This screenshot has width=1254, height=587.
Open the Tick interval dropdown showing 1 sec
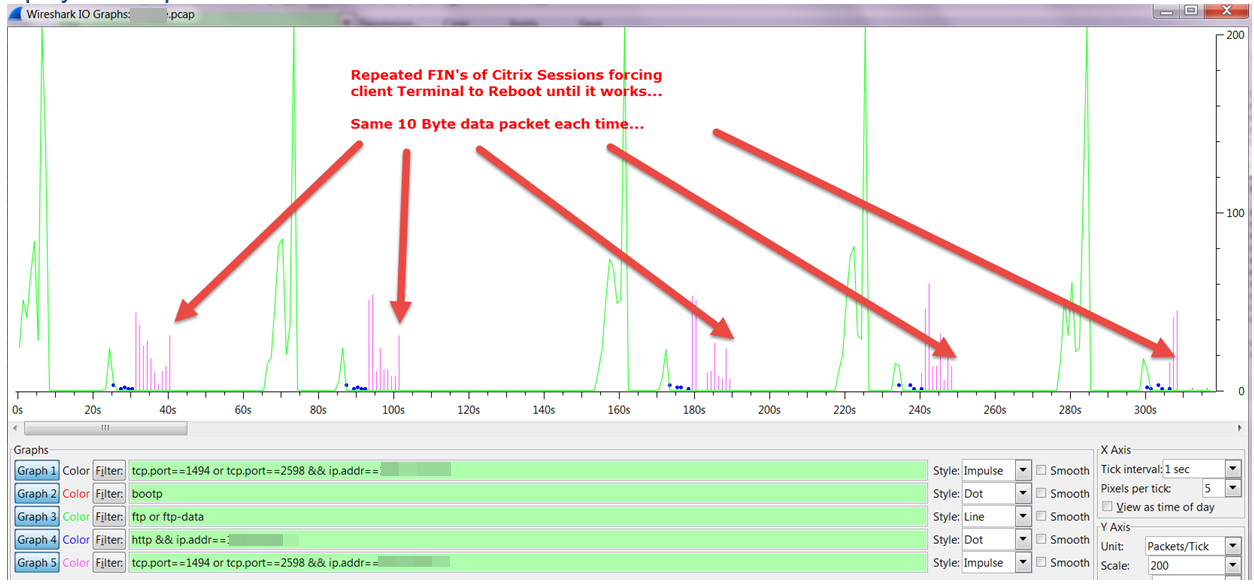coord(1233,469)
